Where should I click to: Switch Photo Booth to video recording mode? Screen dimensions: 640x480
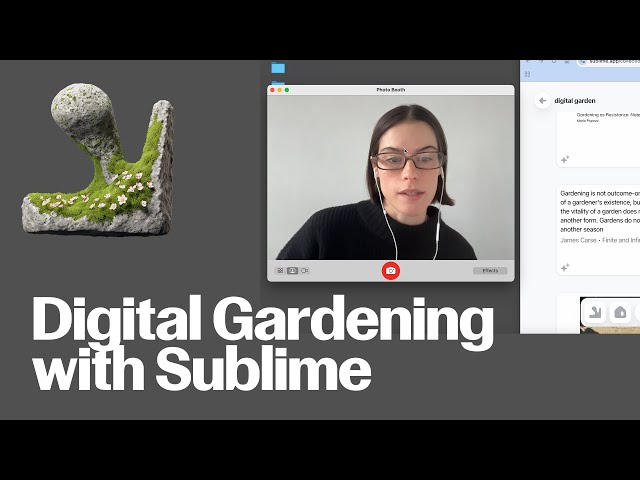(x=304, y=271)
